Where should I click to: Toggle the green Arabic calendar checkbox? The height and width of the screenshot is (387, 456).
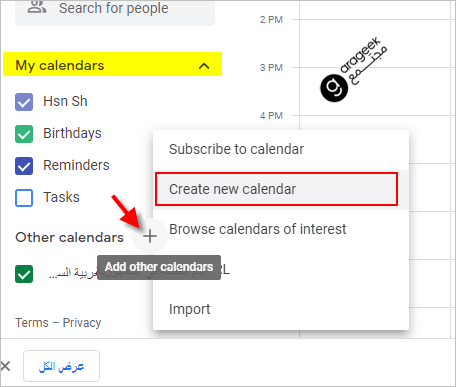[x=24, y=274]
